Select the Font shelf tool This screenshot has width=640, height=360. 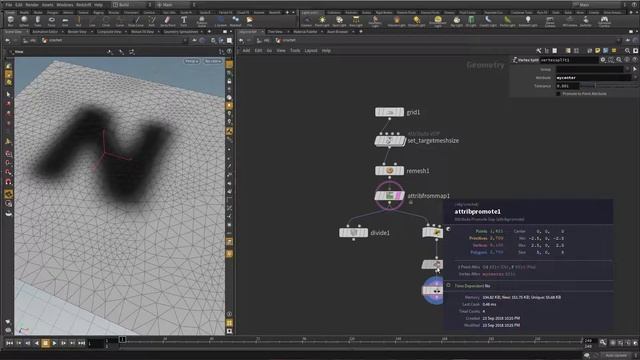pos(184,20)
